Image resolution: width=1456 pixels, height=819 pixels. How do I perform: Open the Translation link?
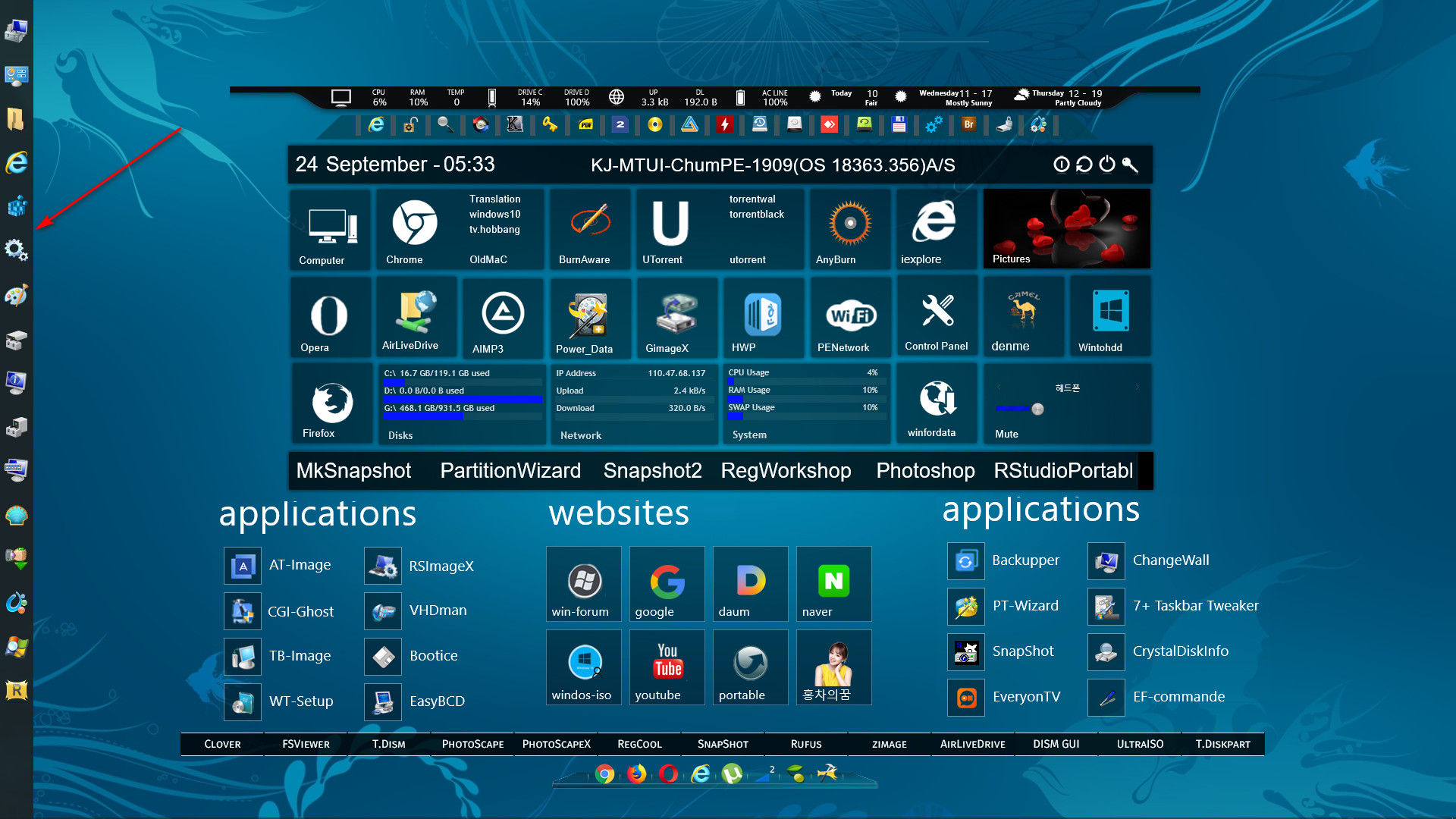coord(494,199)
